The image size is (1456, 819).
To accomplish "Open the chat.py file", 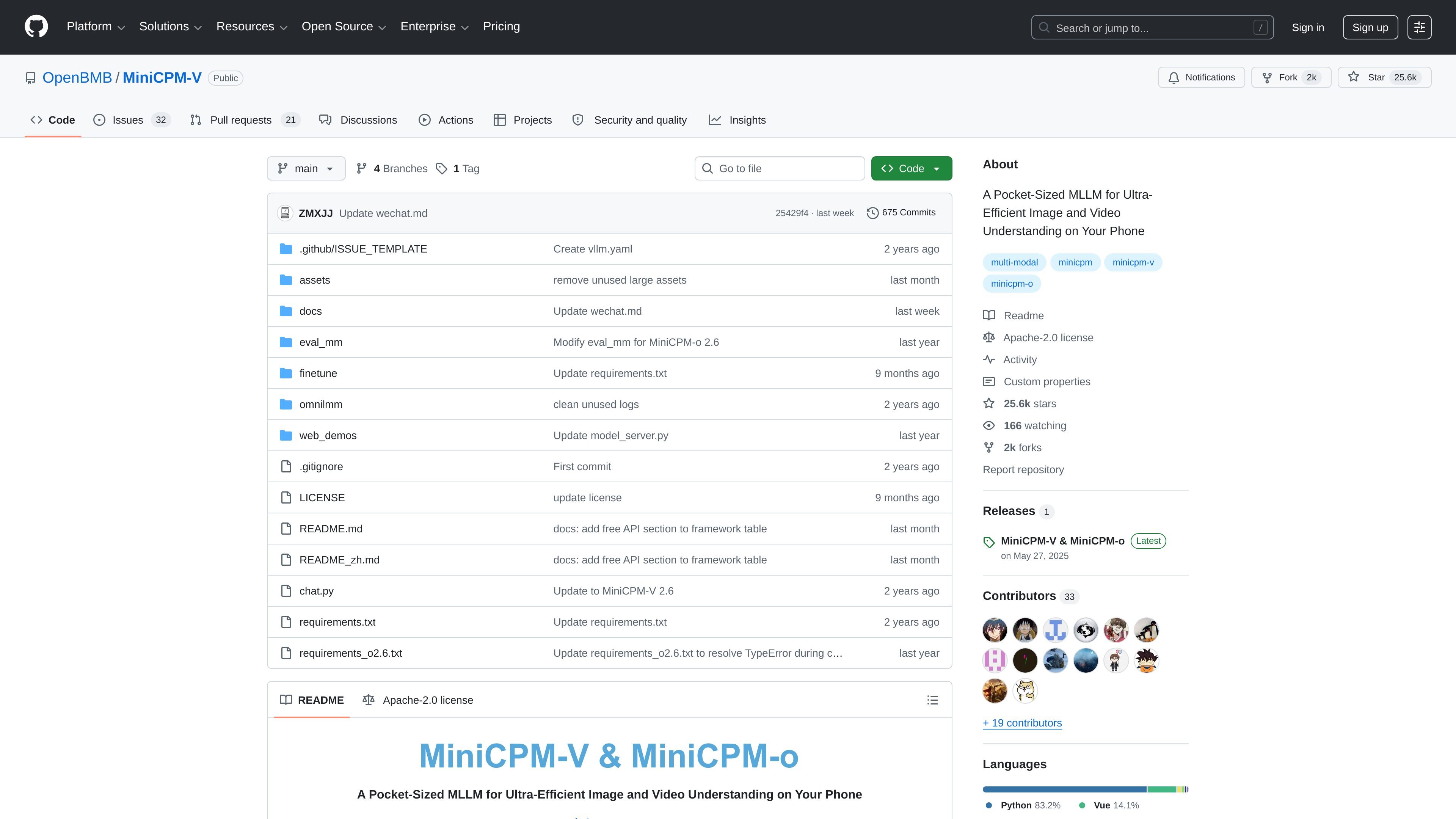I will (316, 591).
